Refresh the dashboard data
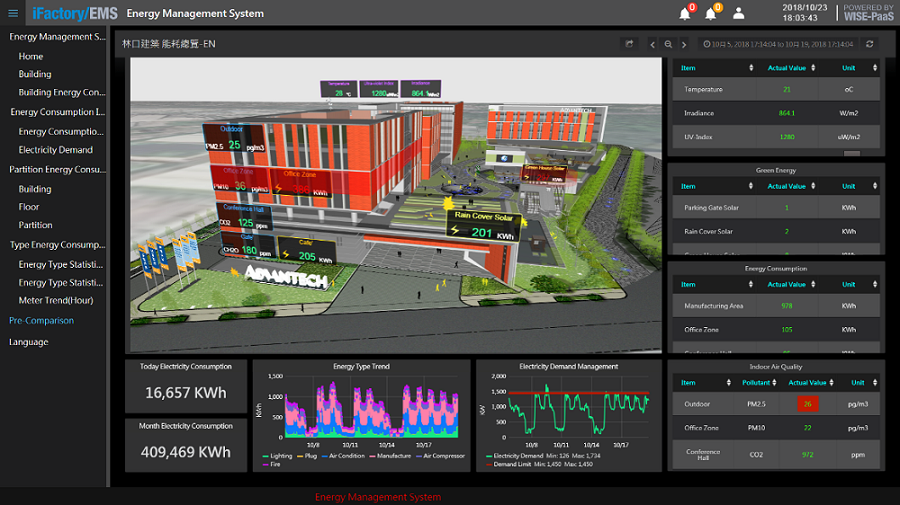The width and height of the screenshot is (900, 505). [x=870, y=44]
